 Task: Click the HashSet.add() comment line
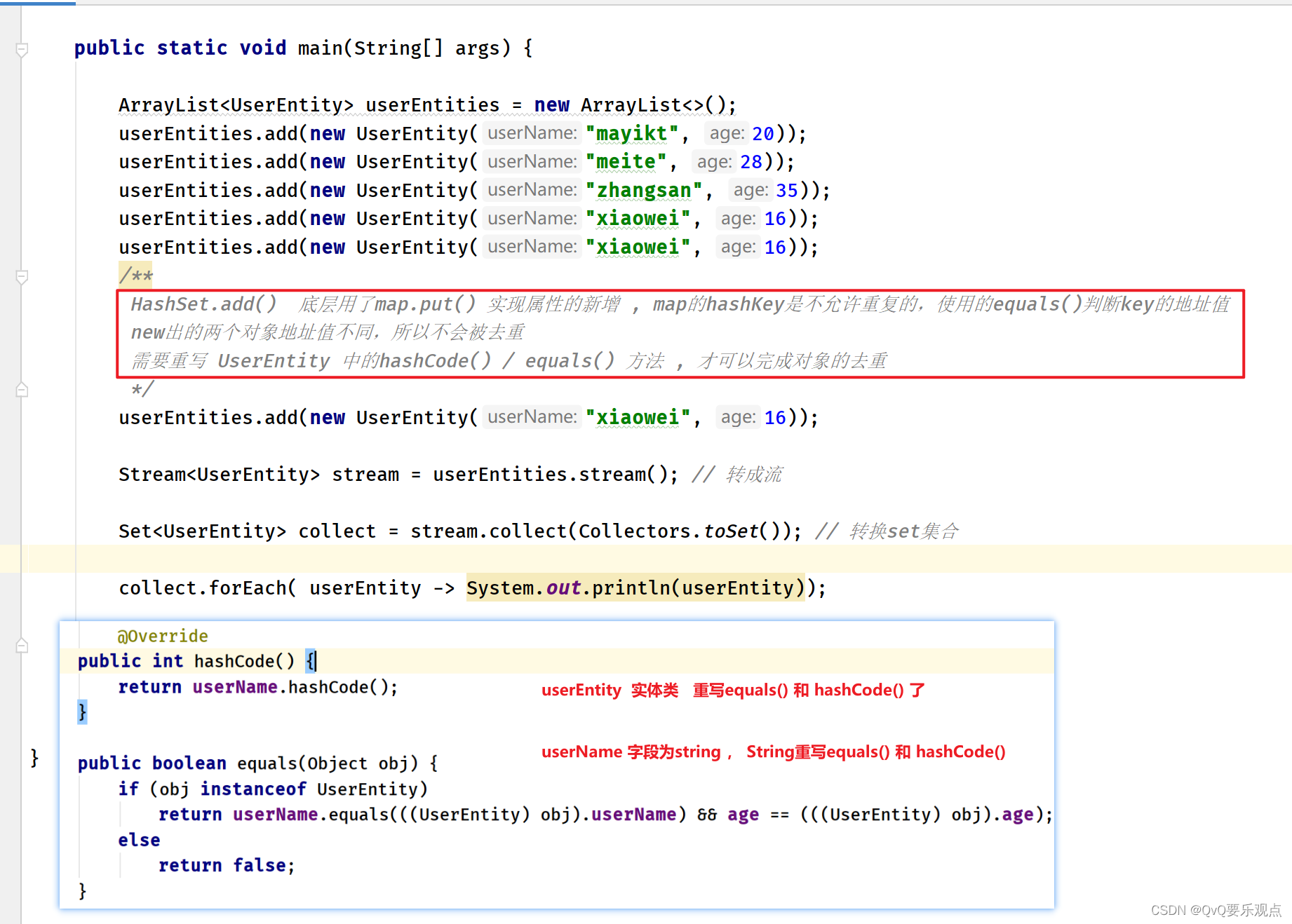coord(680,304)
